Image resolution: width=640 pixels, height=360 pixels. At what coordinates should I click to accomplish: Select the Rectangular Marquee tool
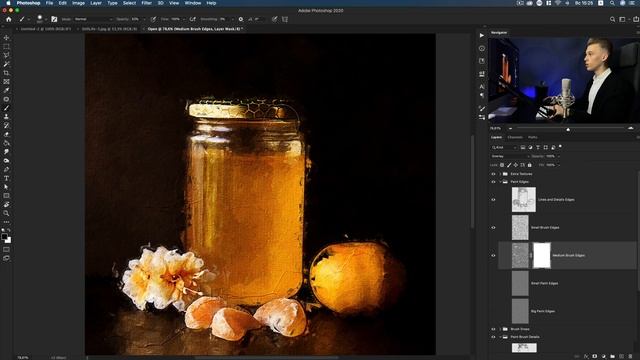click(6, 47)
